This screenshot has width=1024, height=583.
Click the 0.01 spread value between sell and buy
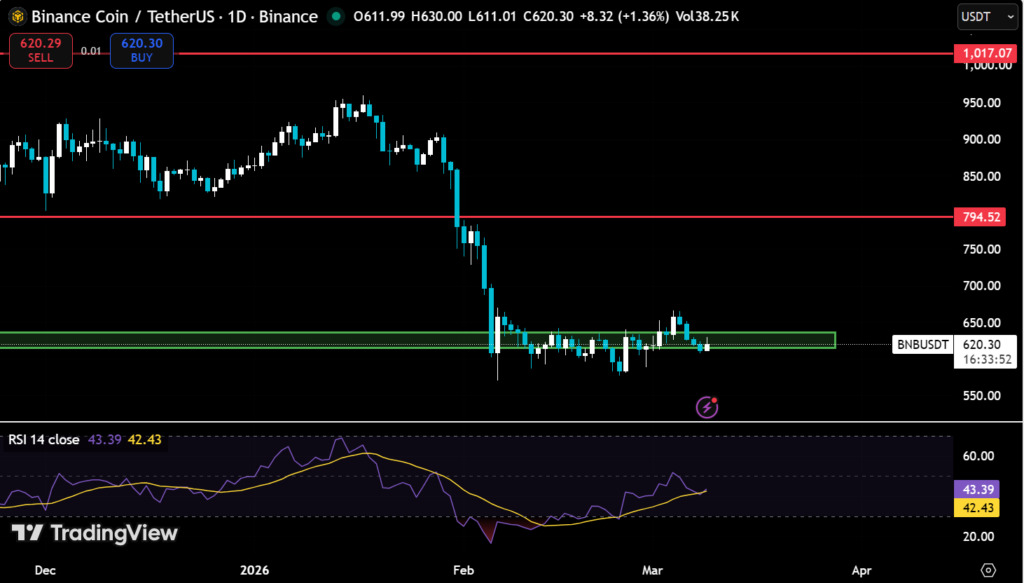(91, 48)
